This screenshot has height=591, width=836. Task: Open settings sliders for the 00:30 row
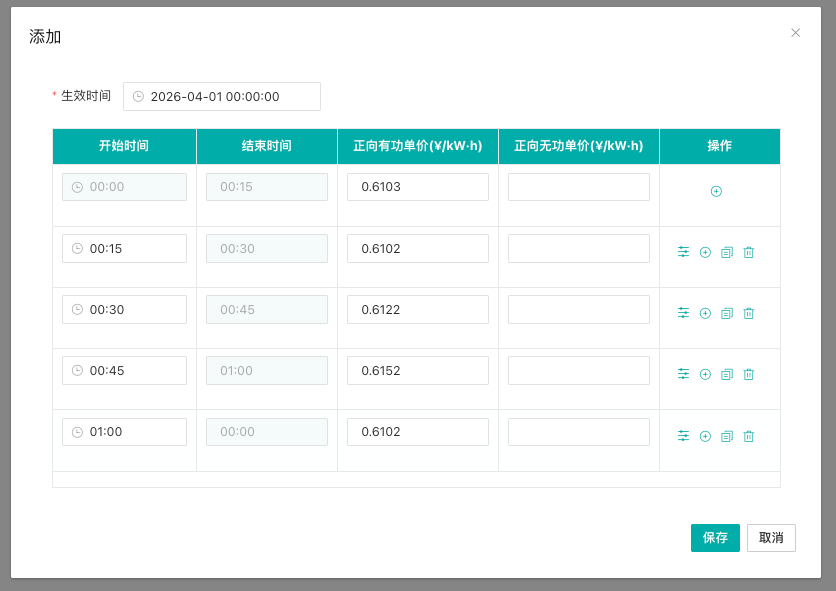683,313
